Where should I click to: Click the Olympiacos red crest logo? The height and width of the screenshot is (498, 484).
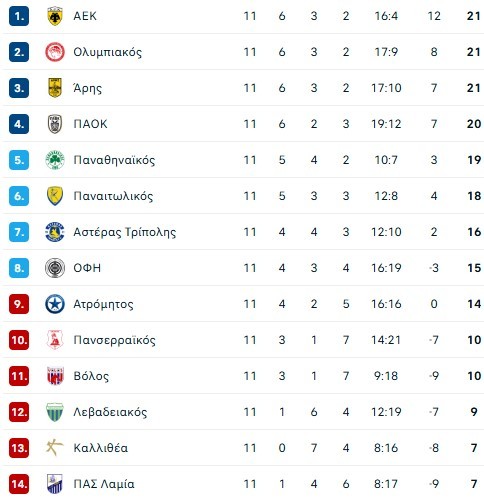(x=55, y=52)
